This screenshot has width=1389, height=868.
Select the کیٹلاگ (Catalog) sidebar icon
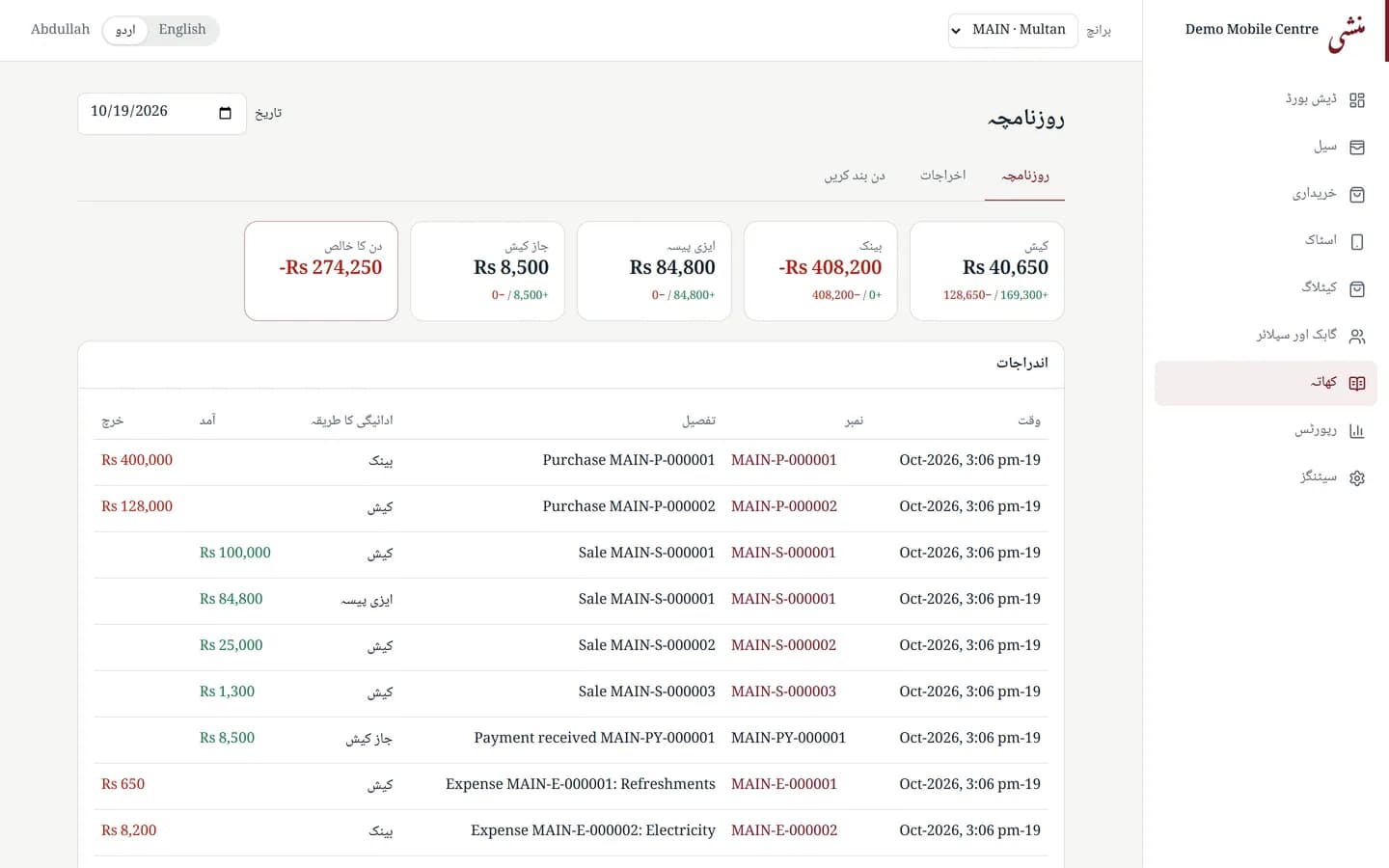pos(1356,289)
